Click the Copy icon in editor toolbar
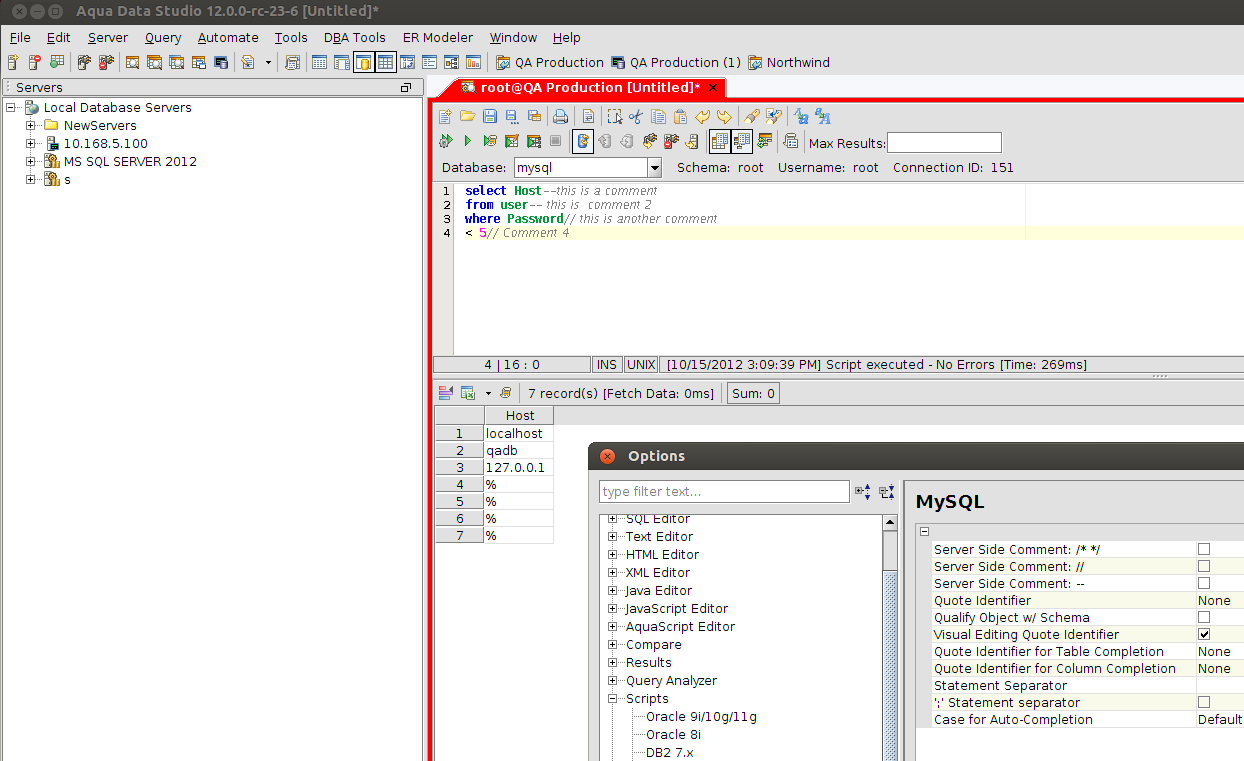 click(x=658, y=116)
